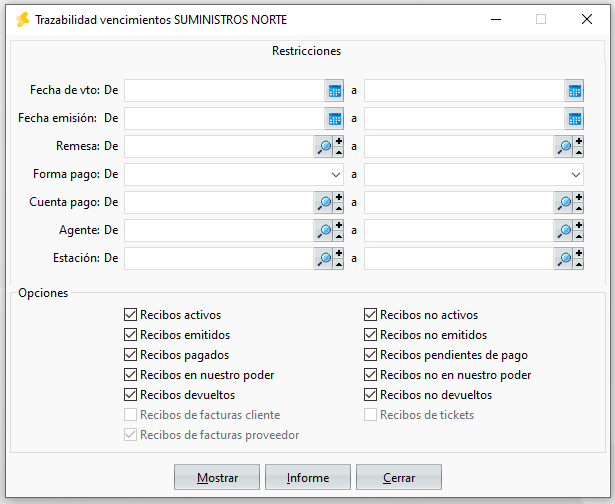Search Remesa starting value with magnifier icon
Image resolution: width=615 pixels, height=504 pixels.
(324, 147)
